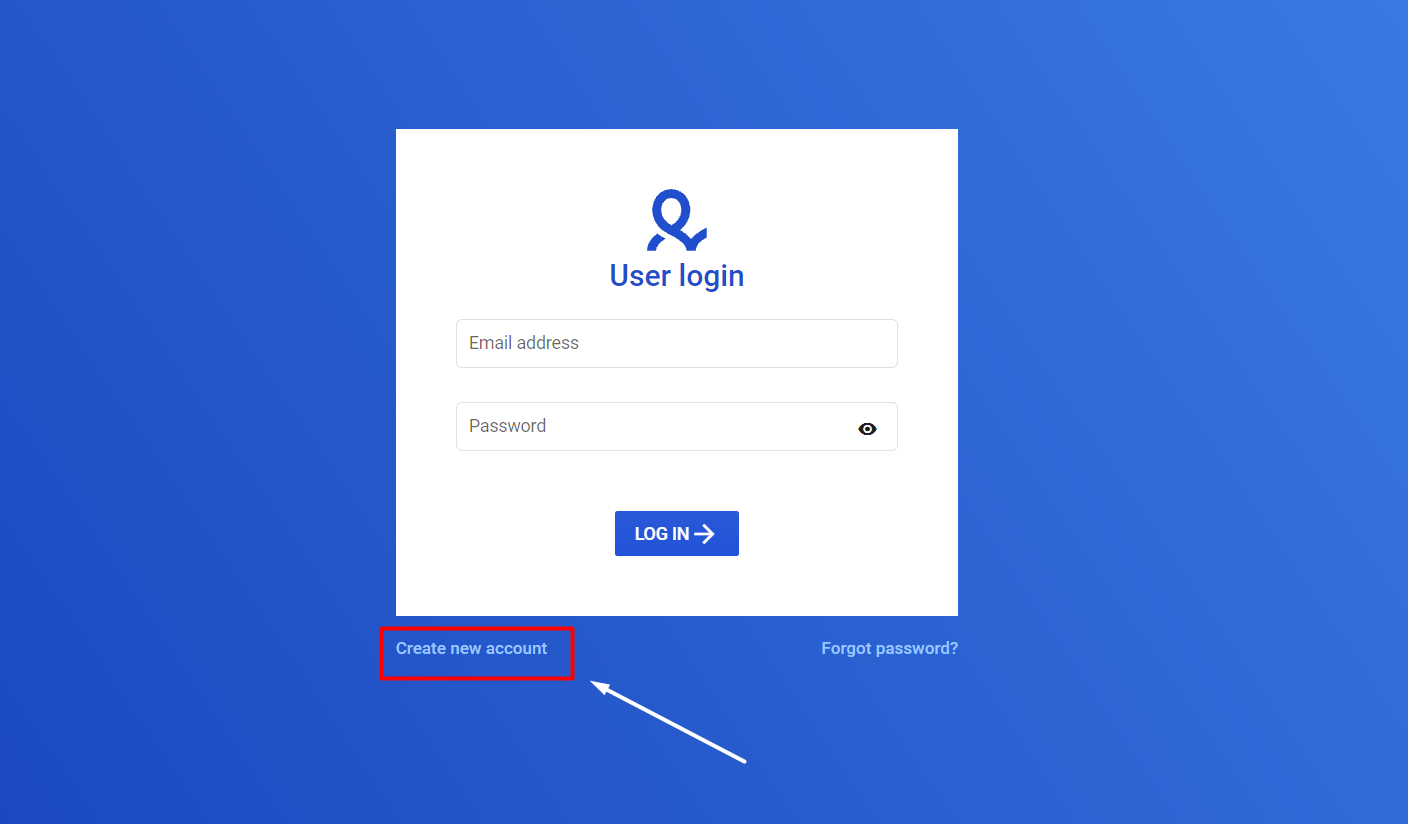Focus the Email address input field
1408x824 pixels.
tap(677, 343)
